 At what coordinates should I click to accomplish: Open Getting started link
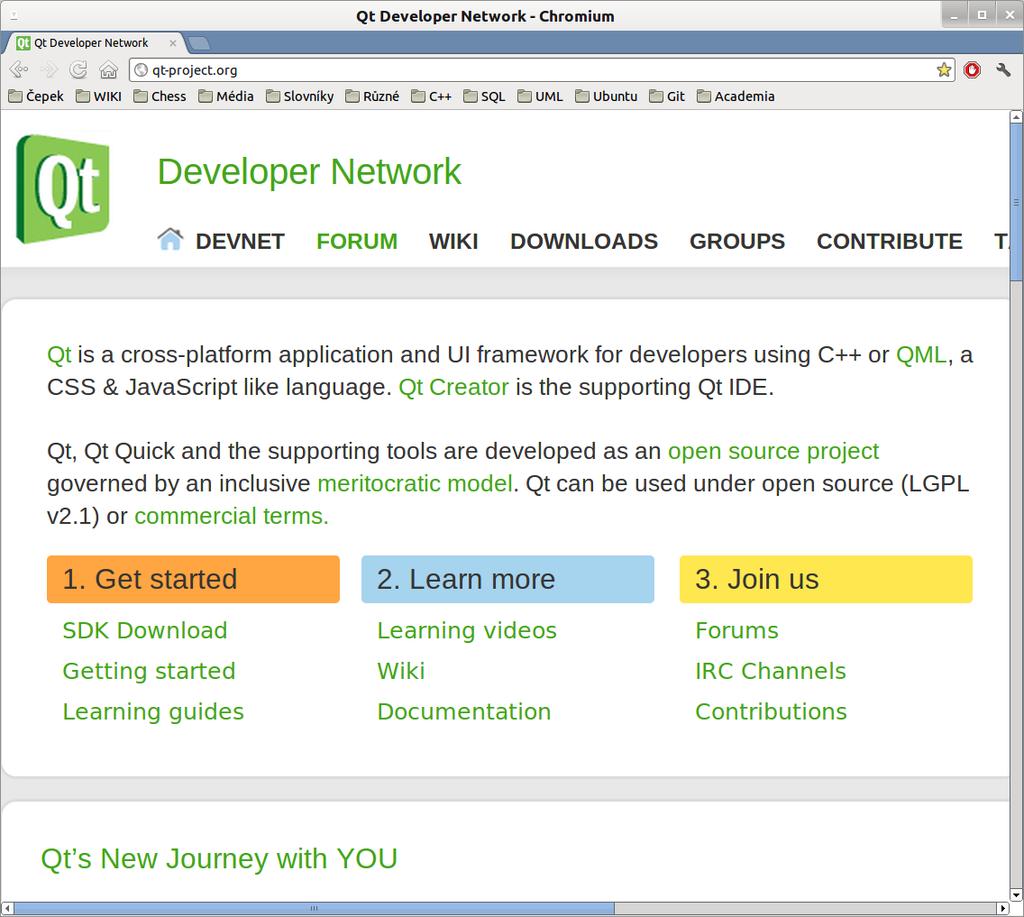click(x=149, y=671)
